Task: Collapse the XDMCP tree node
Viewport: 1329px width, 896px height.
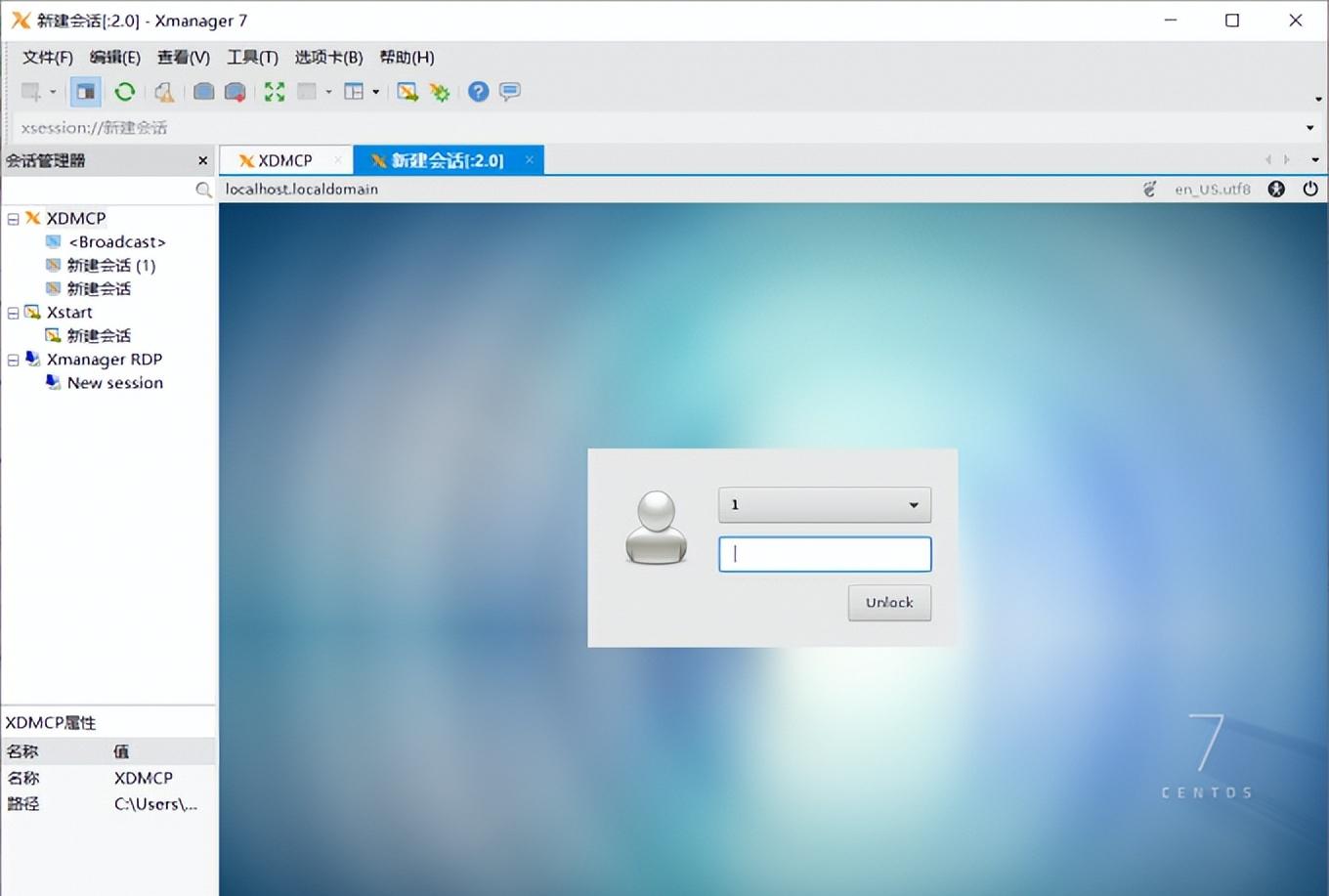Action: pos(14,219)
